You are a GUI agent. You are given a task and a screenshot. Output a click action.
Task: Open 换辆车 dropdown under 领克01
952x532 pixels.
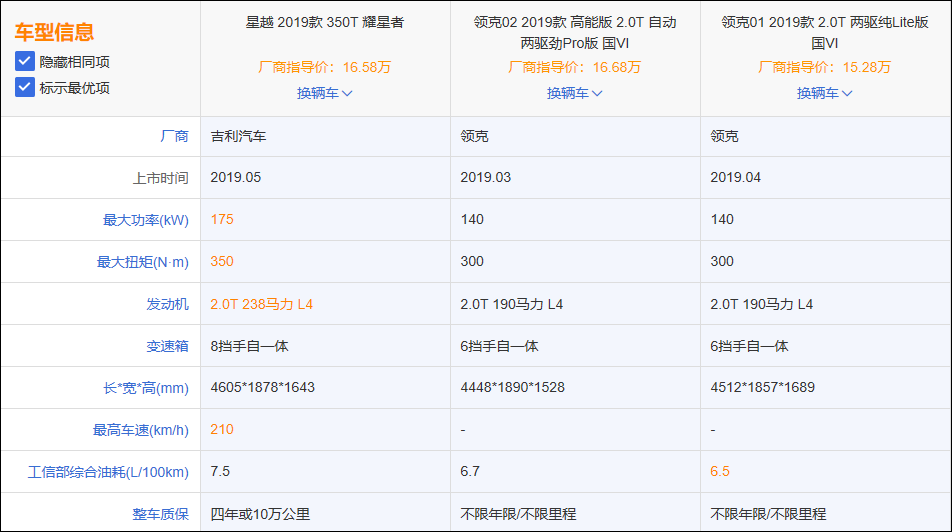coord(825,93)
